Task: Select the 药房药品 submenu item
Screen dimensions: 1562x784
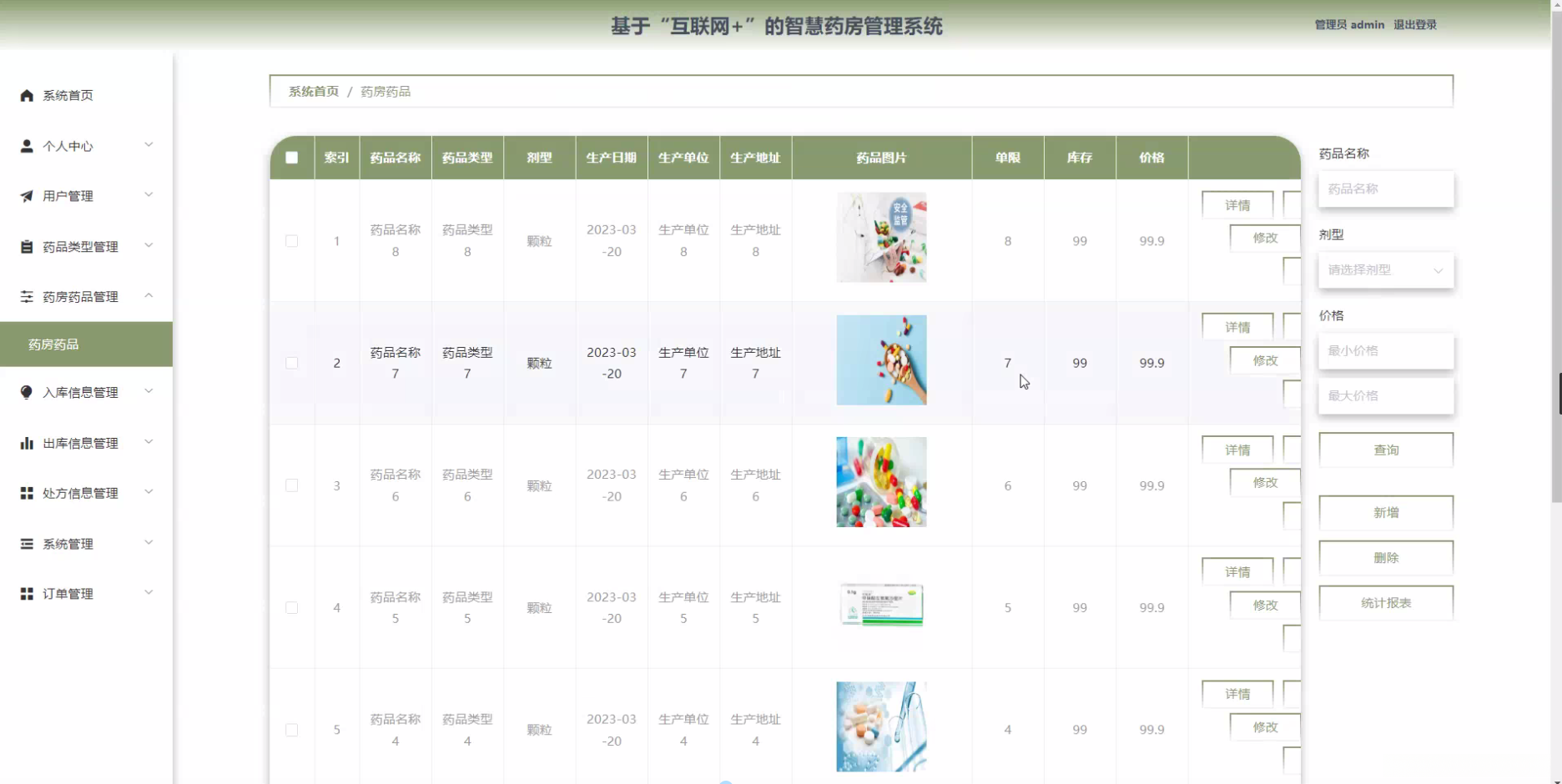Action: pyautogui.click(x=86, y=344)
